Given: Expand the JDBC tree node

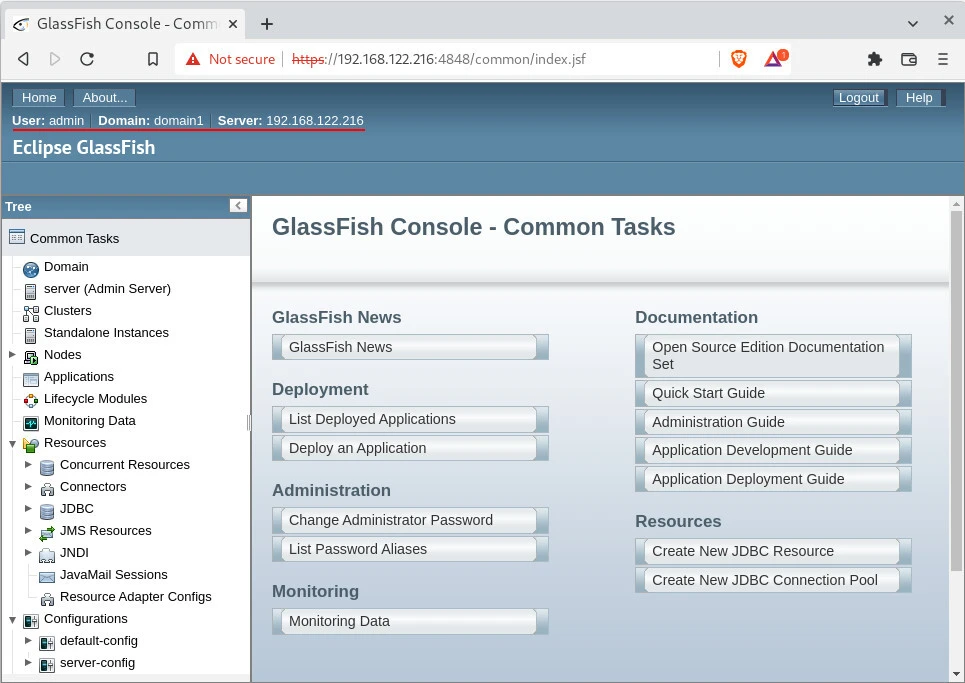Looking at the screenshot, I should tap(28, 509).
